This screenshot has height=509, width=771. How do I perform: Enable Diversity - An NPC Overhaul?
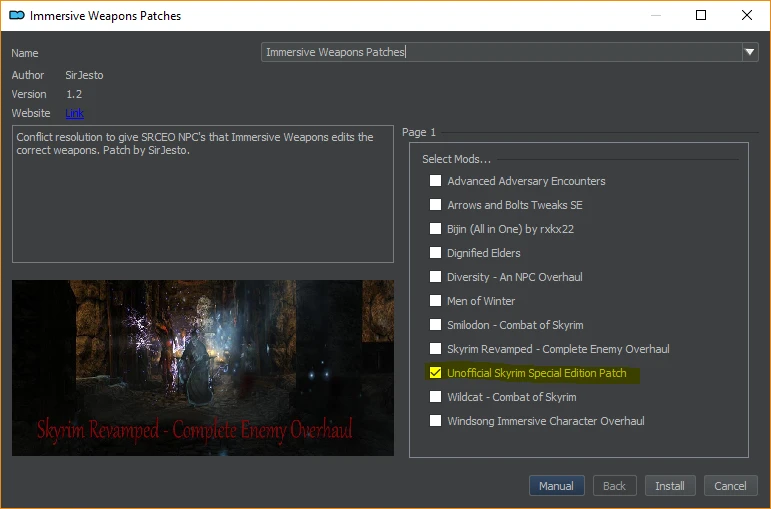pos(435,277)
